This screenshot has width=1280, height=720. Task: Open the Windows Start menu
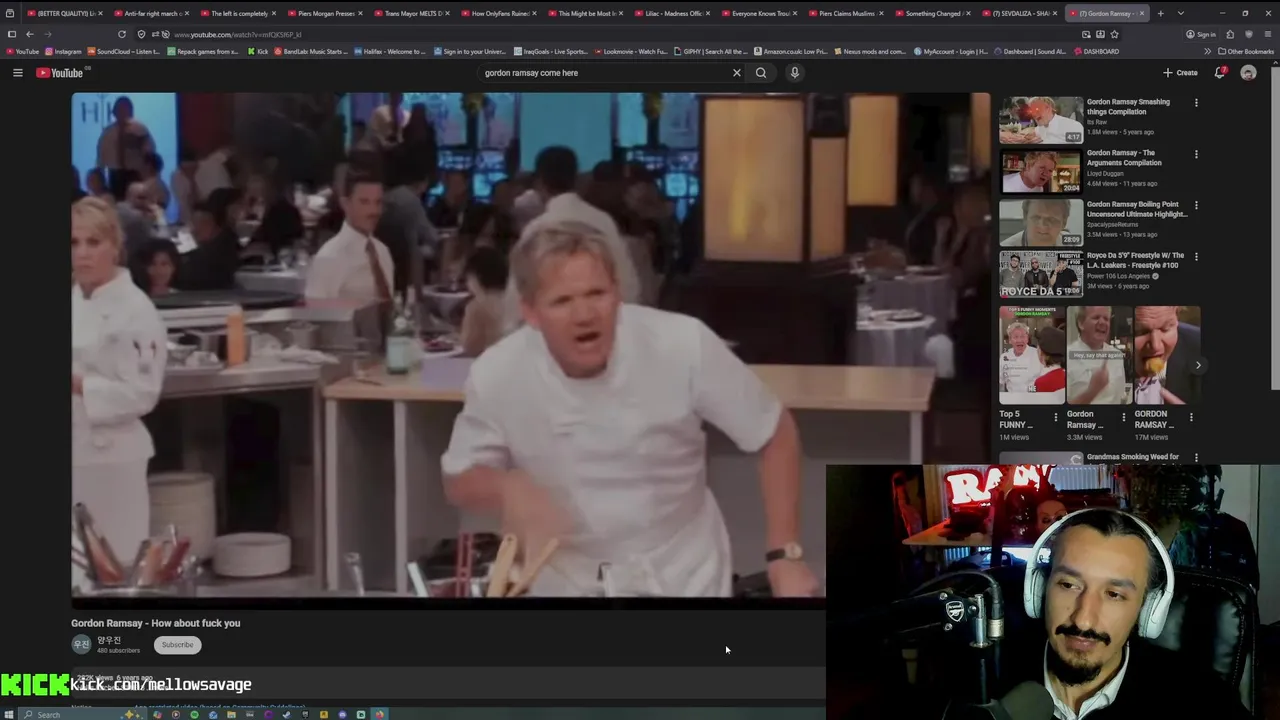click(11, 714)
